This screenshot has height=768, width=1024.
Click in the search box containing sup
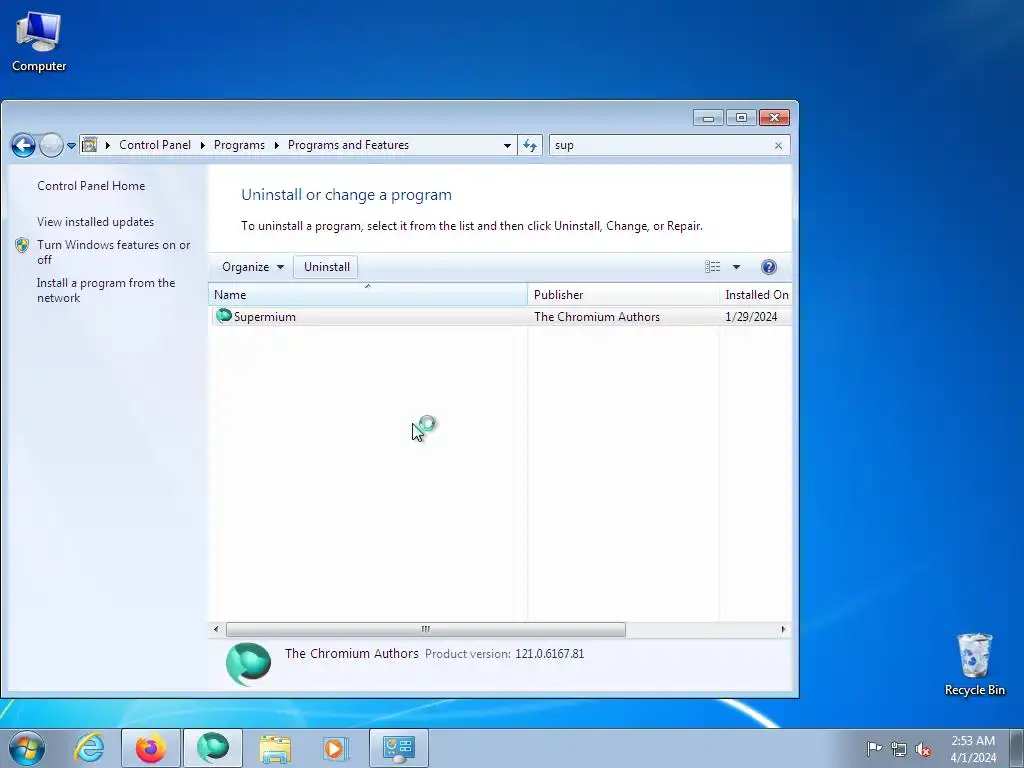coord(660,145)
